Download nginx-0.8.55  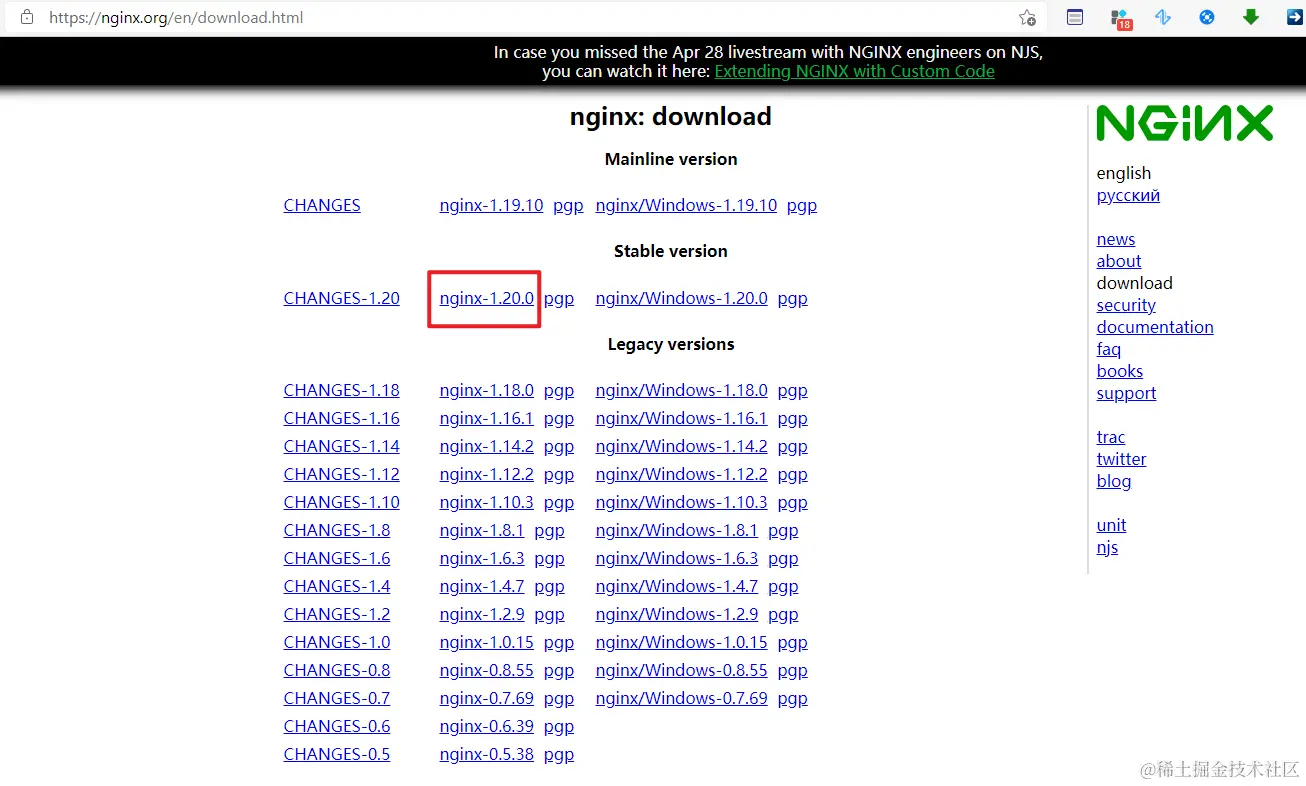tap(487, 670)
